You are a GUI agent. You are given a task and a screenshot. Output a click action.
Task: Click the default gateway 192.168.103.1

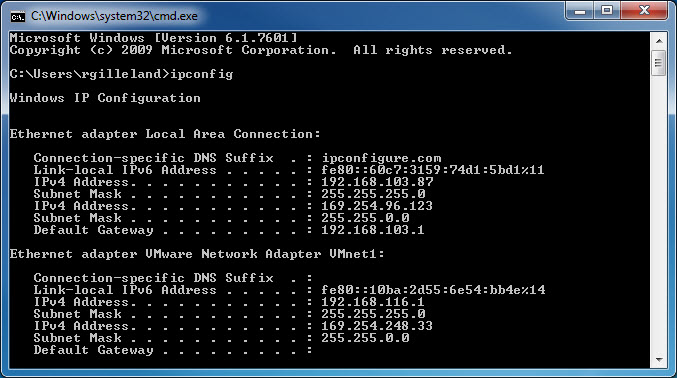coord(373,230)
